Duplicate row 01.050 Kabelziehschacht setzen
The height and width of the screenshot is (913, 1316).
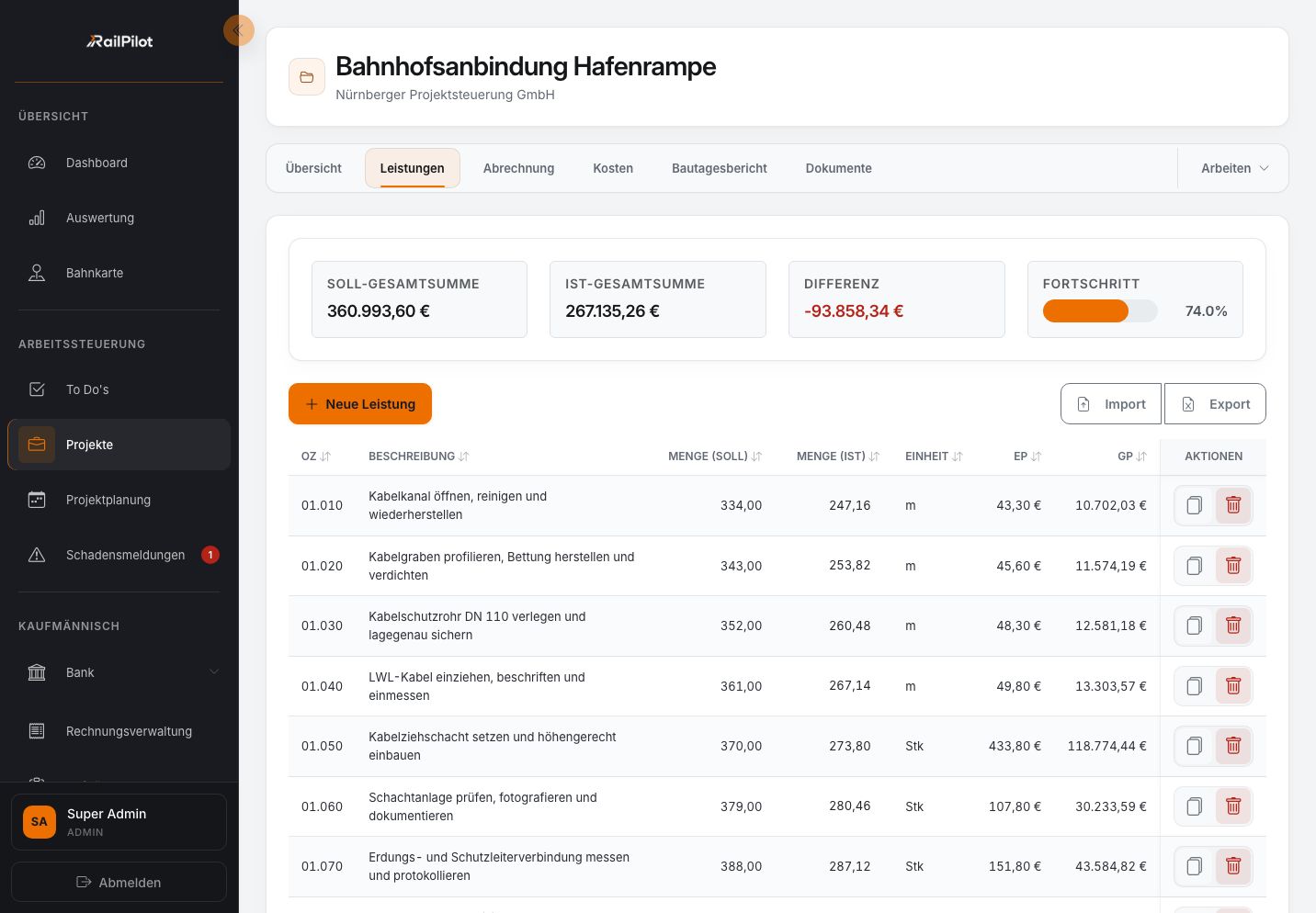[x=1194, y=746]
